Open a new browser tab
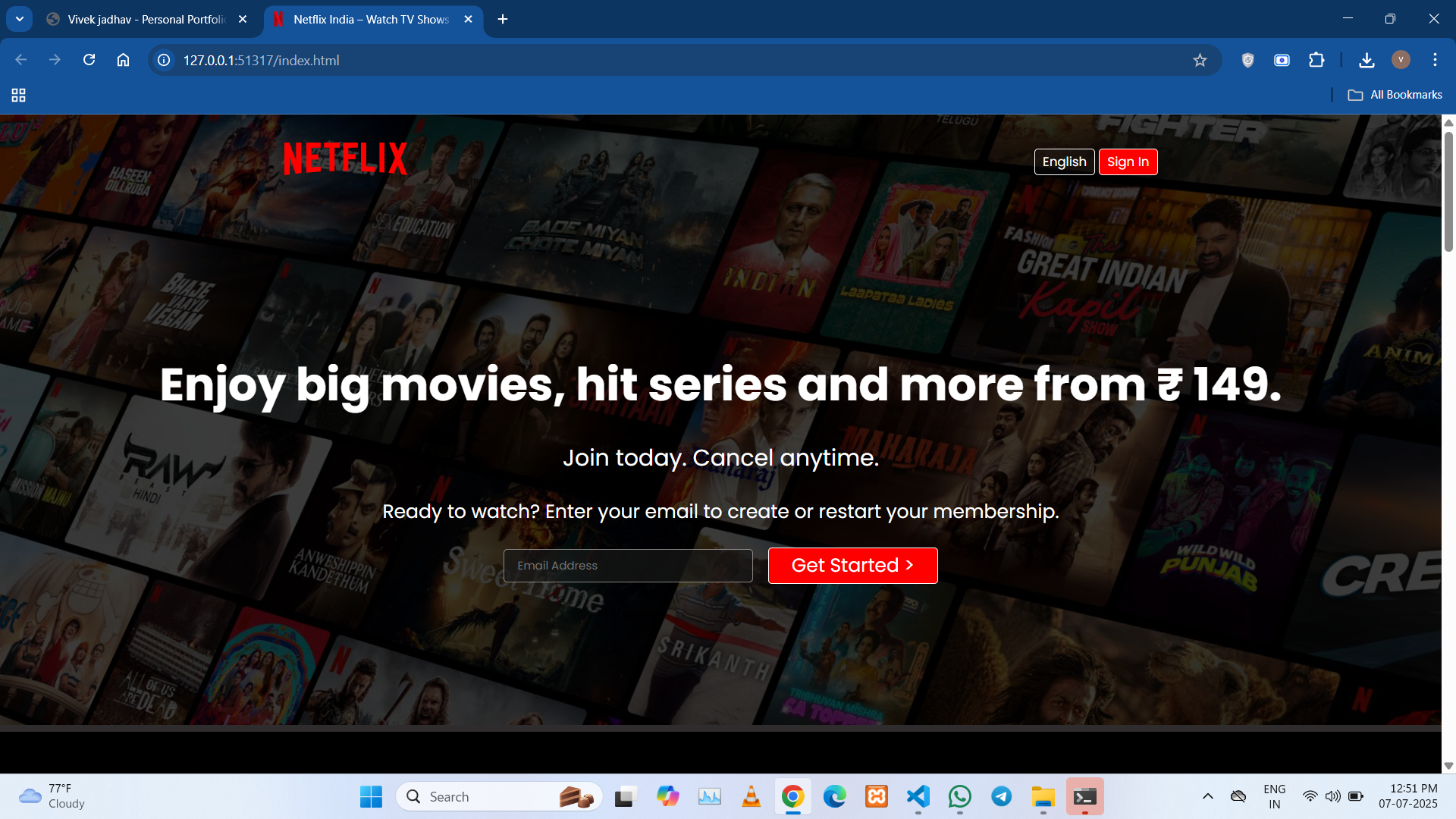 [503, 19]
